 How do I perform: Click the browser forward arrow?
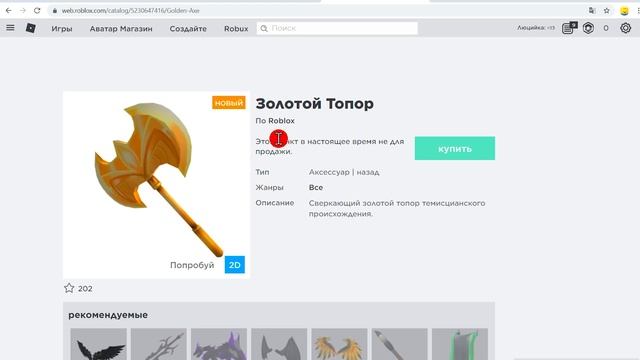23,11
